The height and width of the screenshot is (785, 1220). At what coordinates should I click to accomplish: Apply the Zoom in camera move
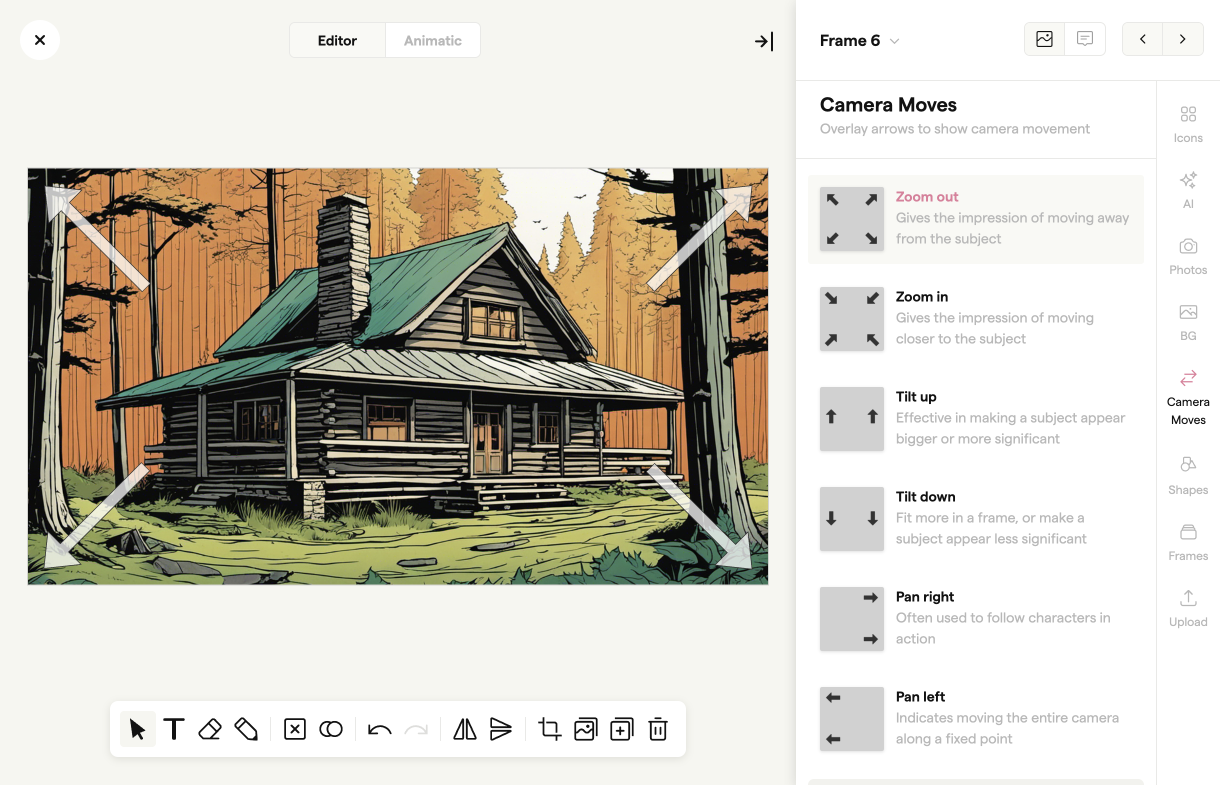(975, 319)
